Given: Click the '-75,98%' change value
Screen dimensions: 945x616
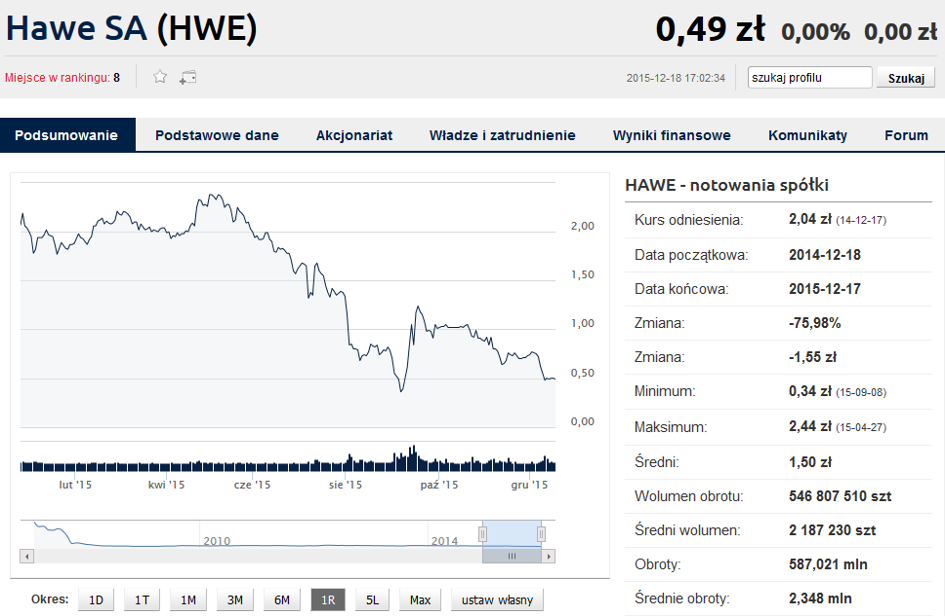Looking at the screenshot, I should (815, 323).
